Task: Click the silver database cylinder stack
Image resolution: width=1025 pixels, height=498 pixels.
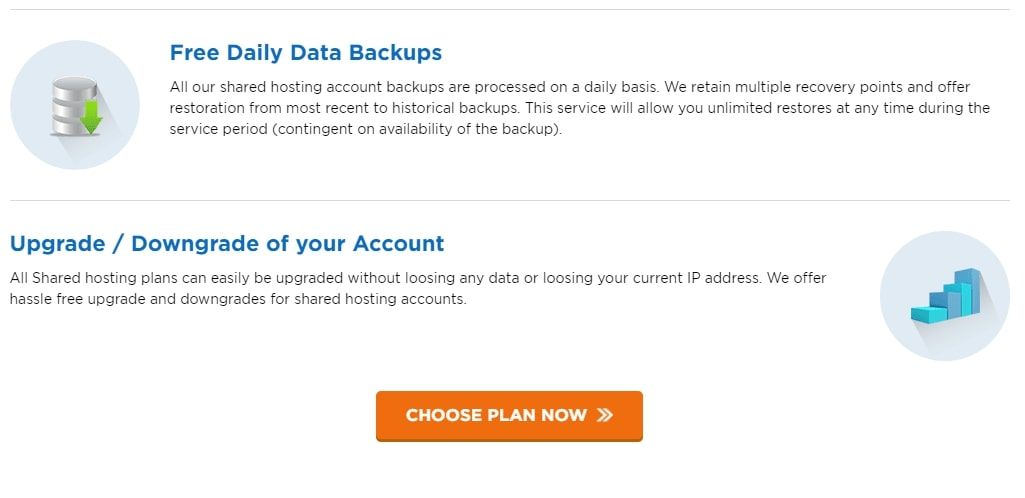Action: 68,106
